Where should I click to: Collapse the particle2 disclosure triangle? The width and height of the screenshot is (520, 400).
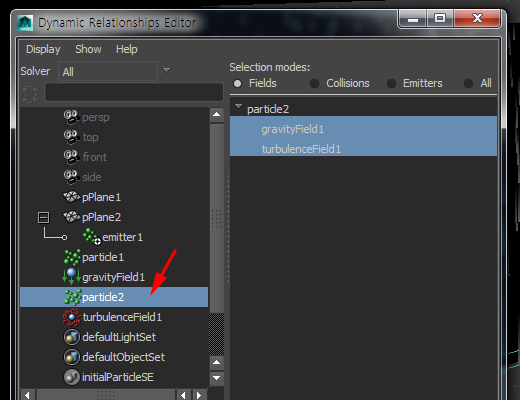(x=238, y=106)
